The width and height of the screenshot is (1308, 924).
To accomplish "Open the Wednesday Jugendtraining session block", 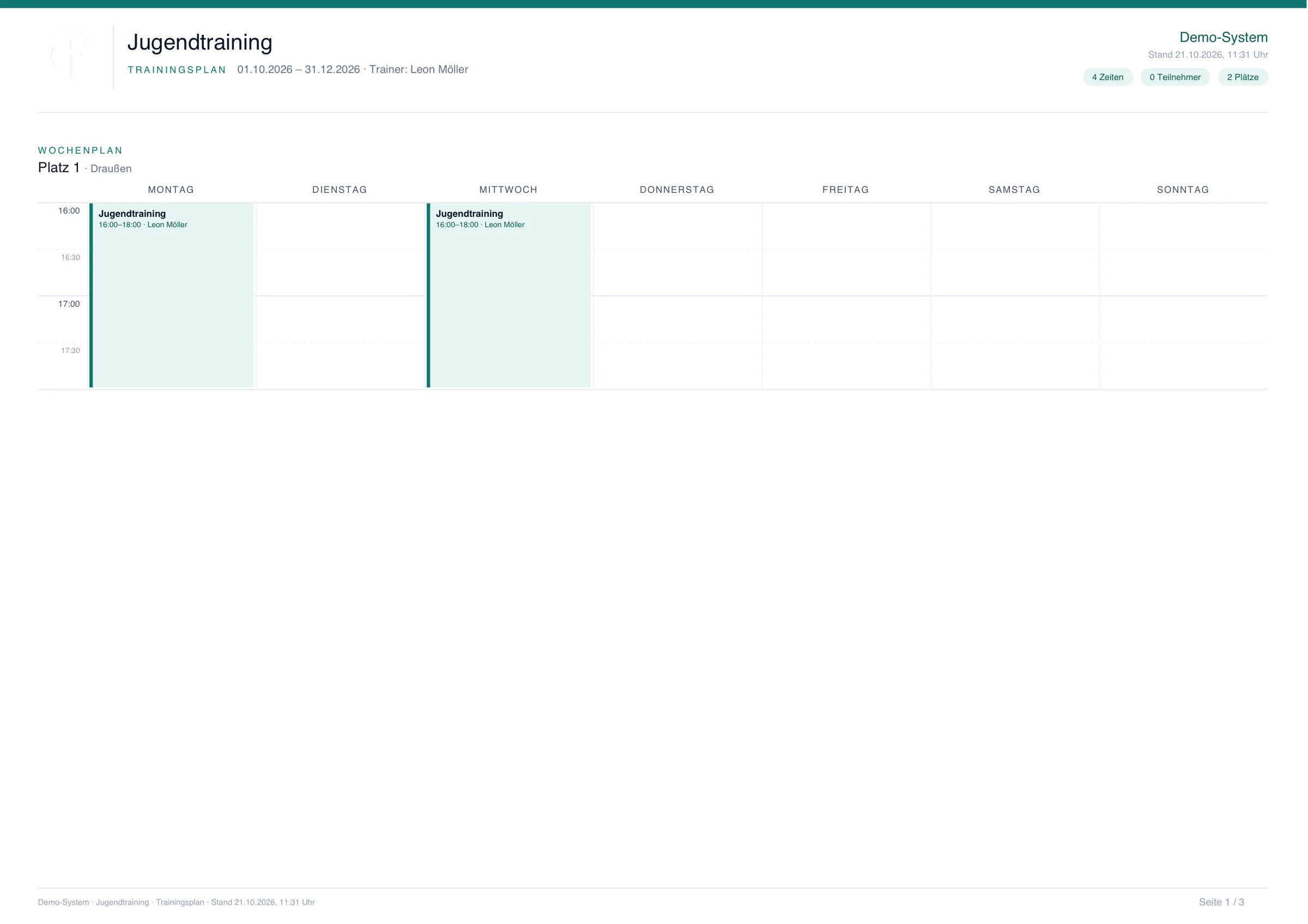I will pyautogui.click(x=508, y=295).
